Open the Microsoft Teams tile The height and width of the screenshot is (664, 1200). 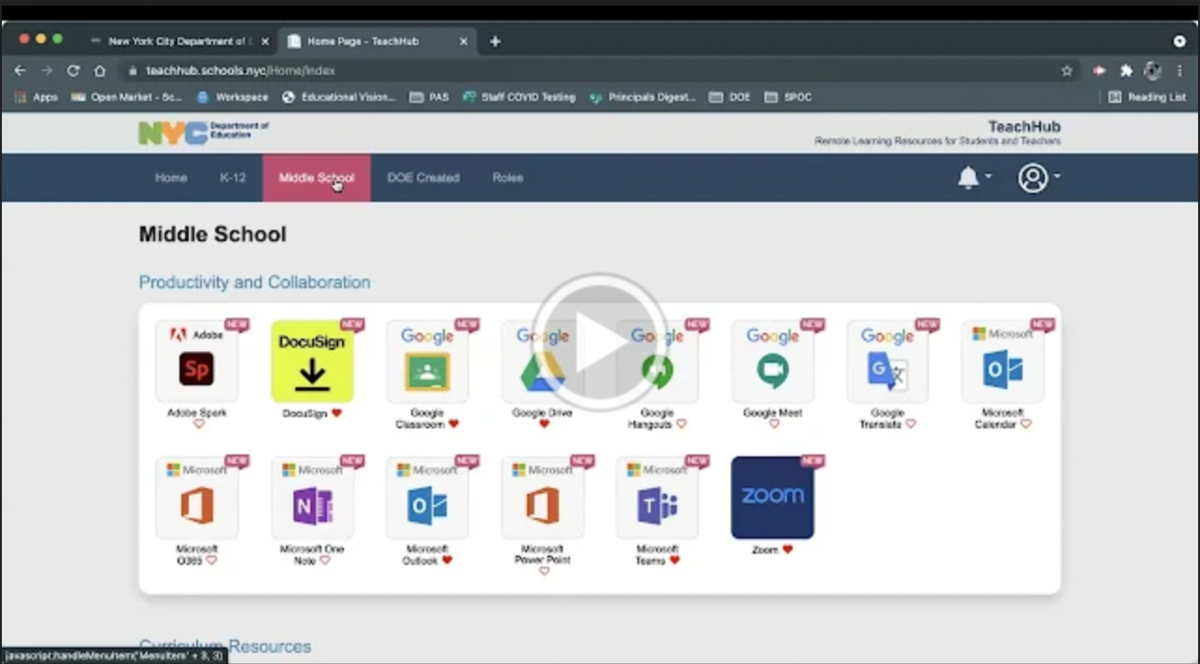coord(657,498)
